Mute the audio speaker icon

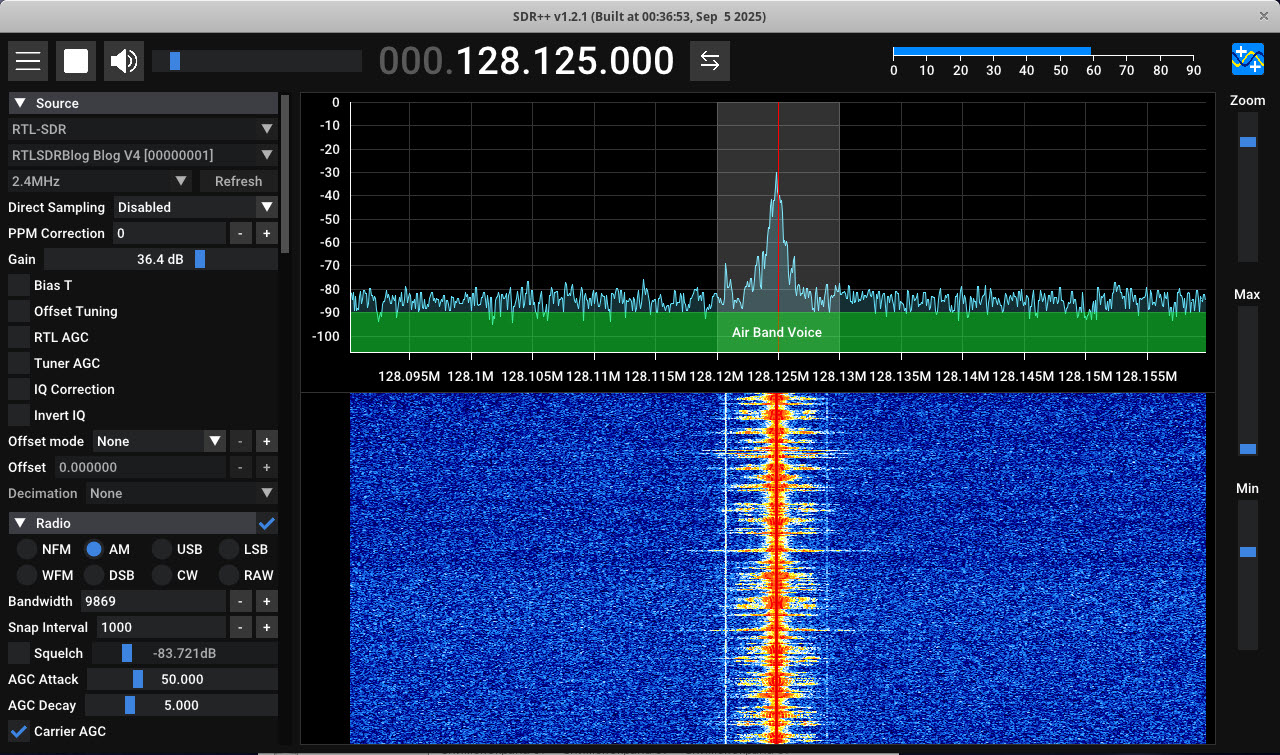coord(124,61)
